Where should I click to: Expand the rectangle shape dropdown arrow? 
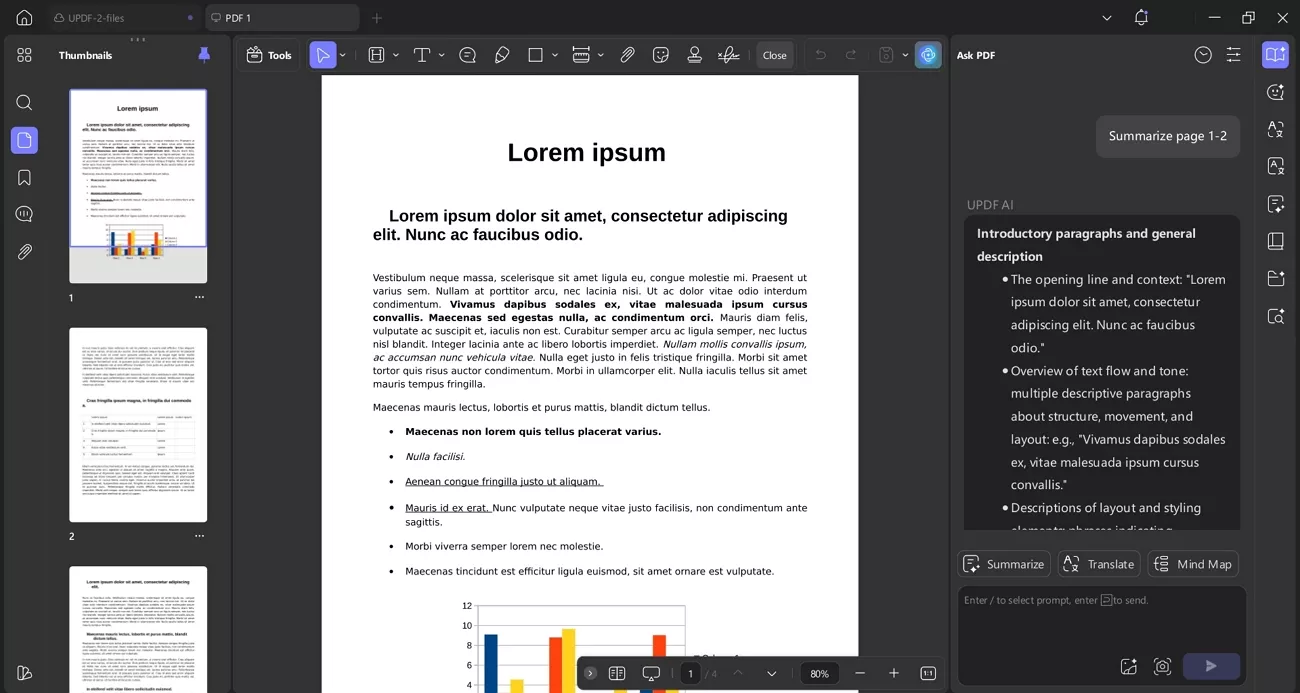click(553, 55)
